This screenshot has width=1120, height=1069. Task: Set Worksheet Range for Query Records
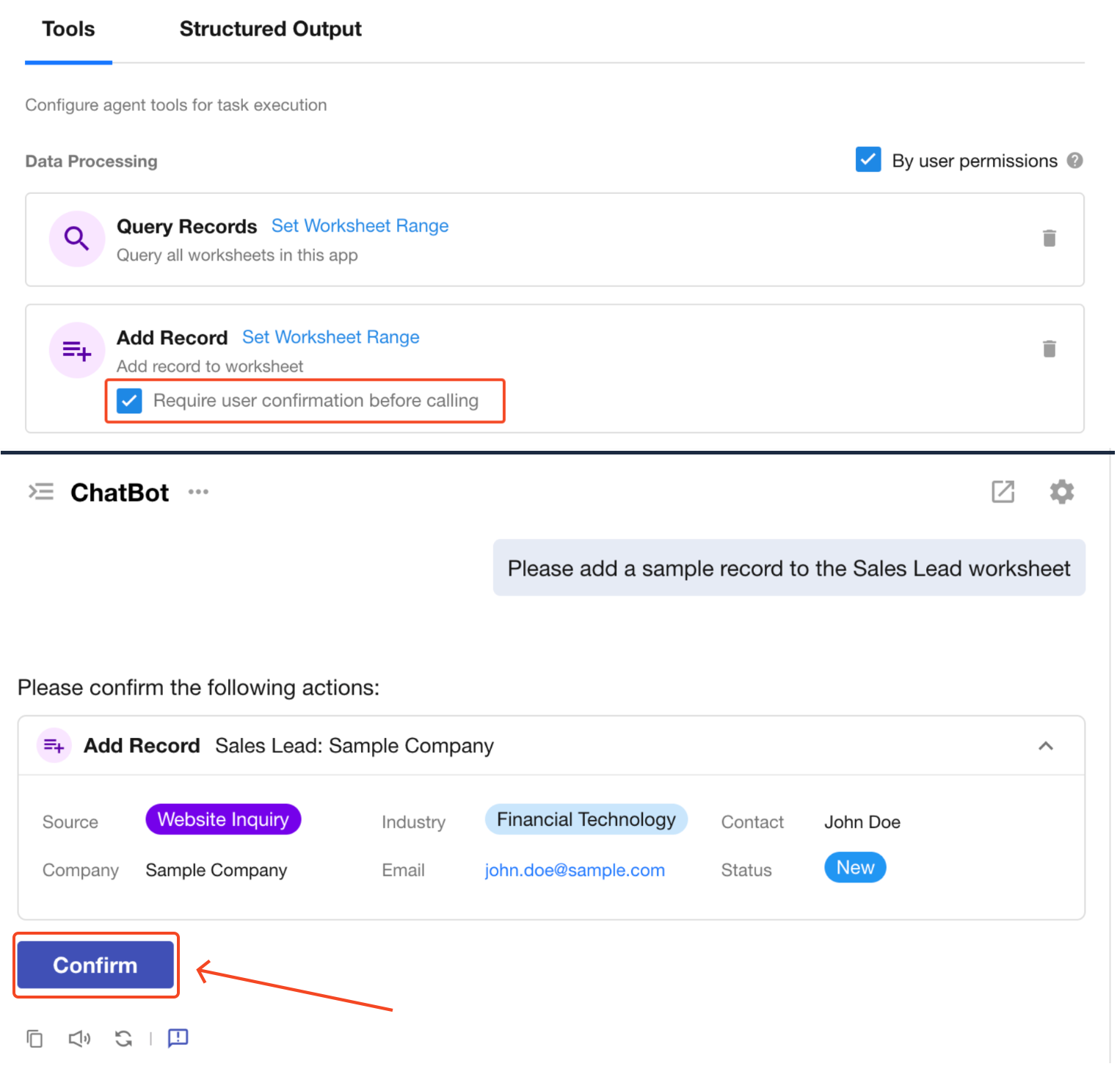point(360,226)
